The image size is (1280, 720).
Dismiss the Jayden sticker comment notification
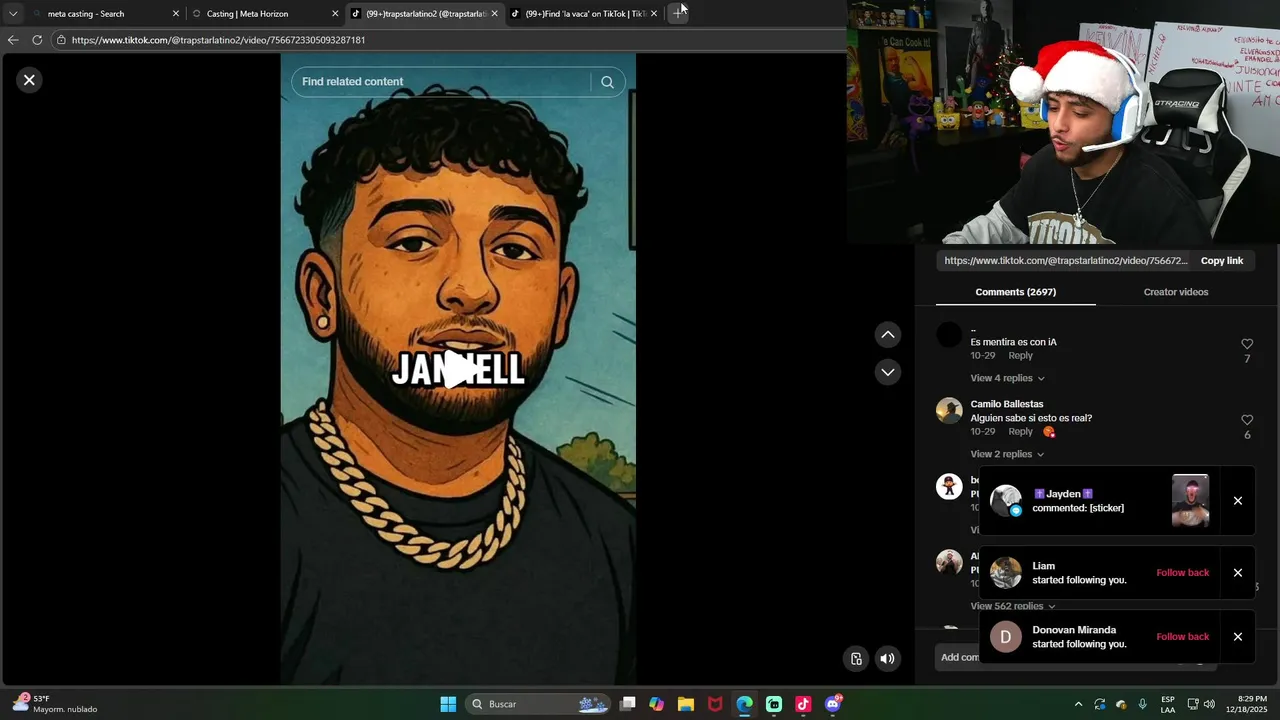tap(1237, 501)
